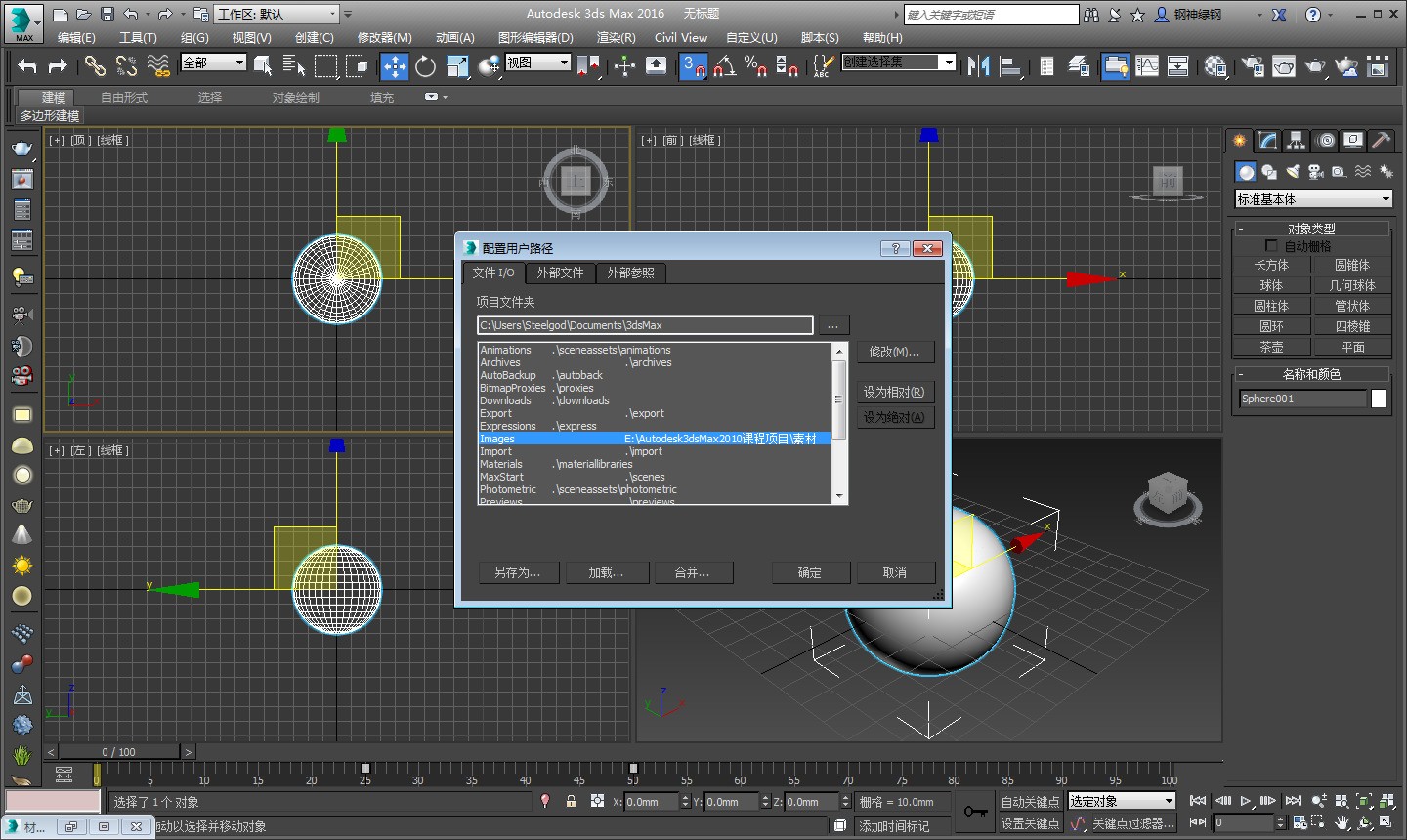The height and width of the screenshot is (840, 1407).
Task: Click the 设为相对(R) button
Action: [x=895, y=391]
